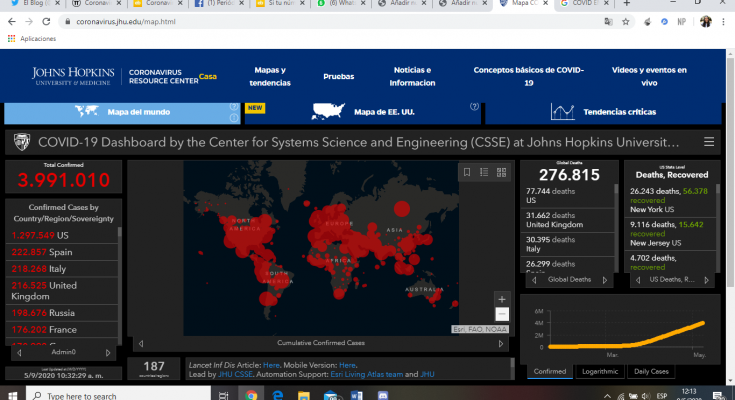Switch chart to the Logarithmic tab
The image size is (735, 400).
tap(600, 371)
